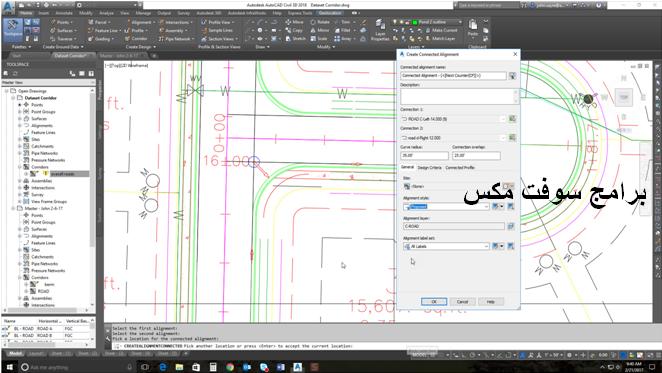This screenshot has width=662, height=373.
Task: Open the Survey ribbon tab
Action: pyautogui.click(x=183, y=13)
